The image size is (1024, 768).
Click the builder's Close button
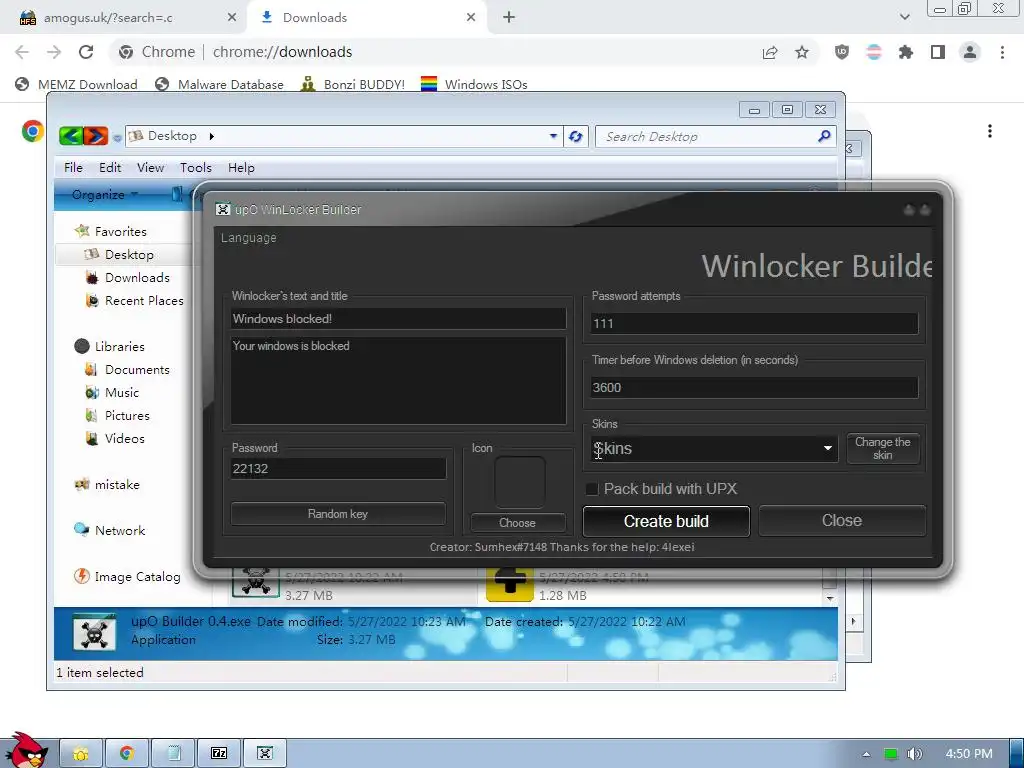click(842, 520)
